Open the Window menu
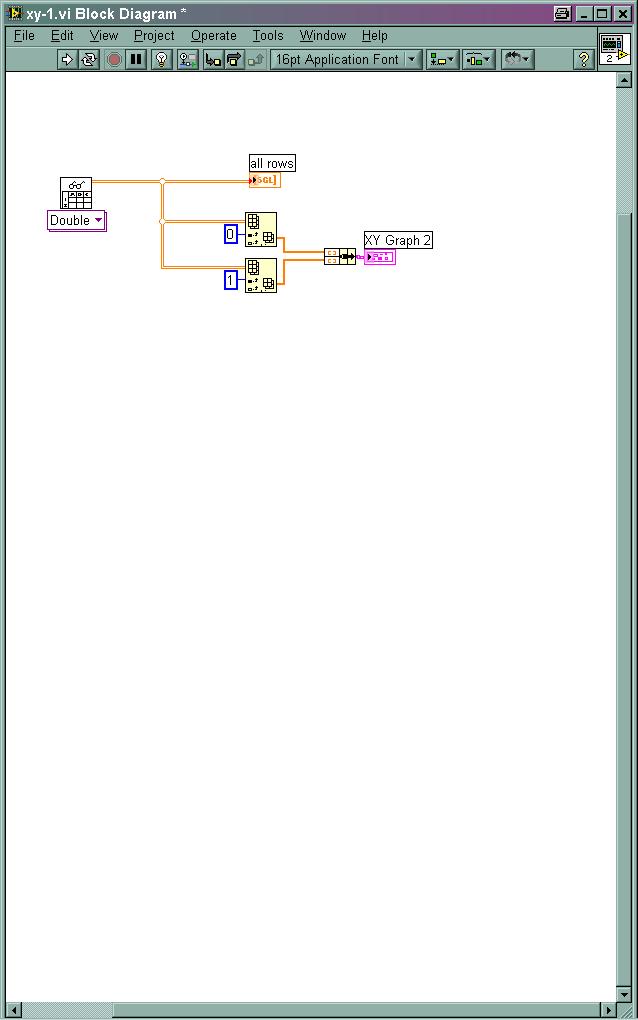The height and width of the screenshot is (1020, 638). (x=323, y=36)
